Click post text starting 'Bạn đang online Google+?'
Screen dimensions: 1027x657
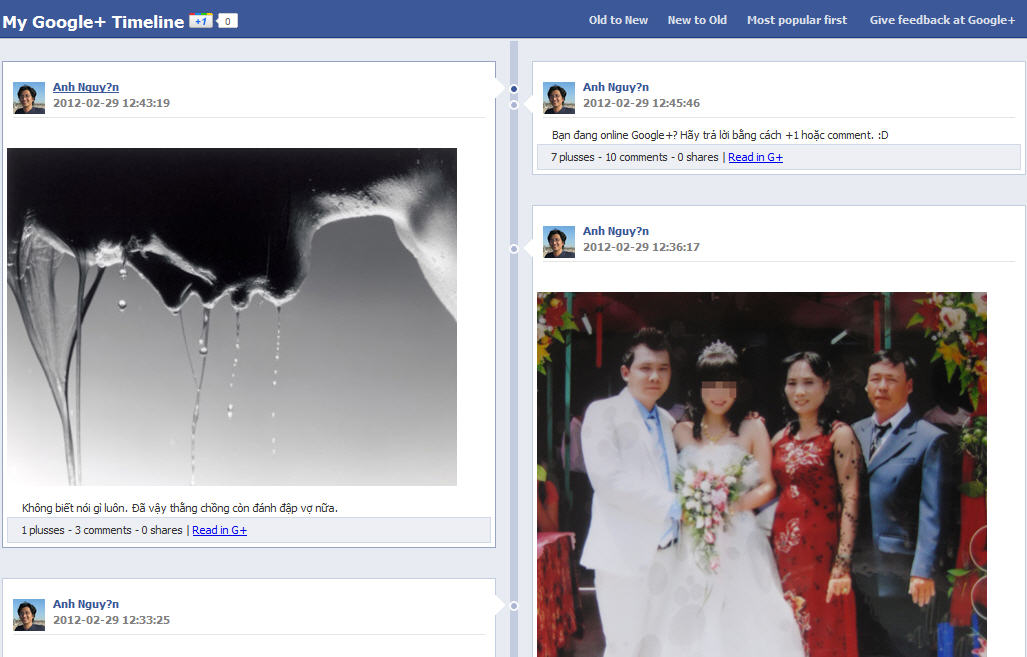[x=720, y=135]
